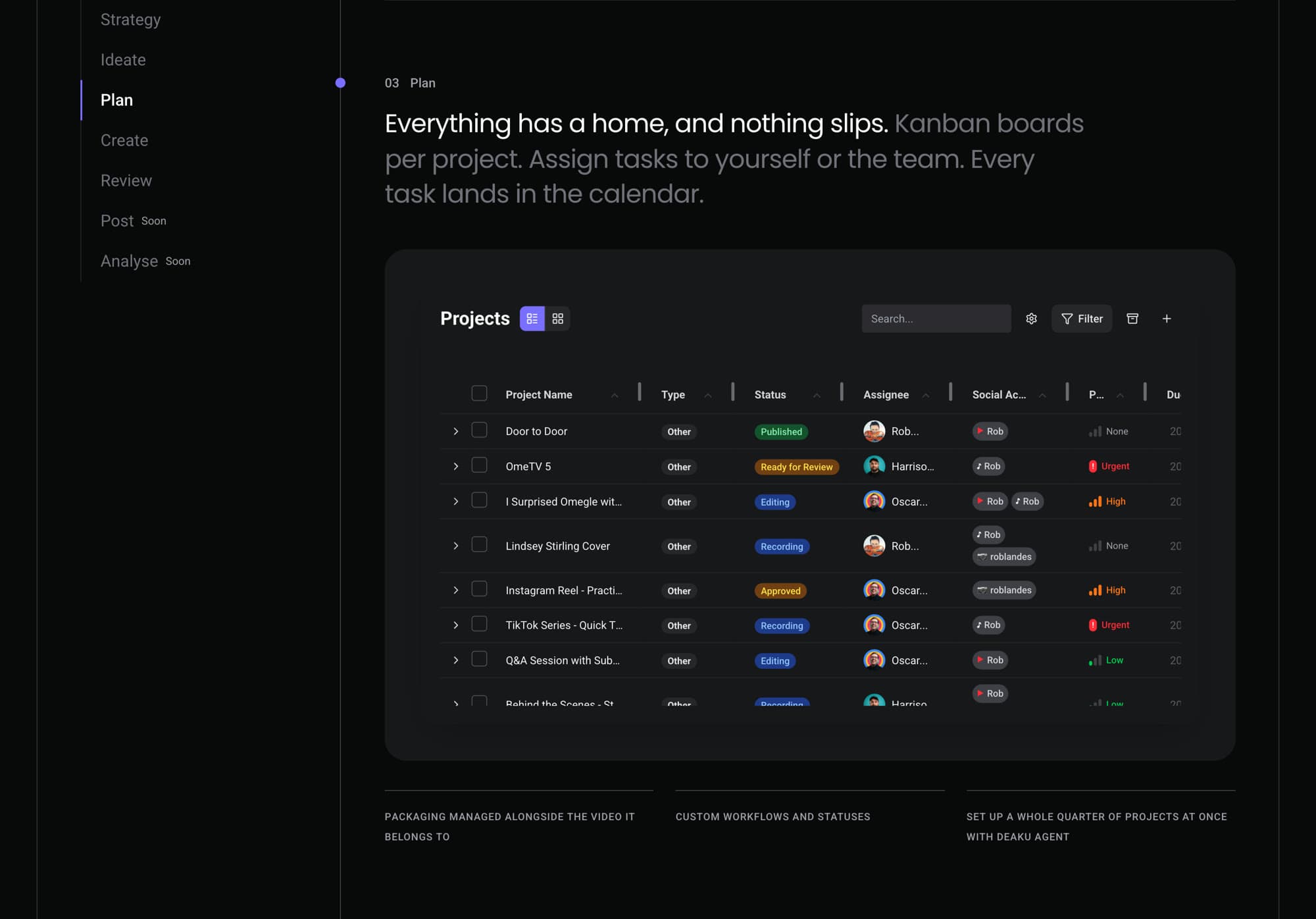Sort by the Assignee column arrow
Viewport: 1316px width, 919px height.
[925, 395]
